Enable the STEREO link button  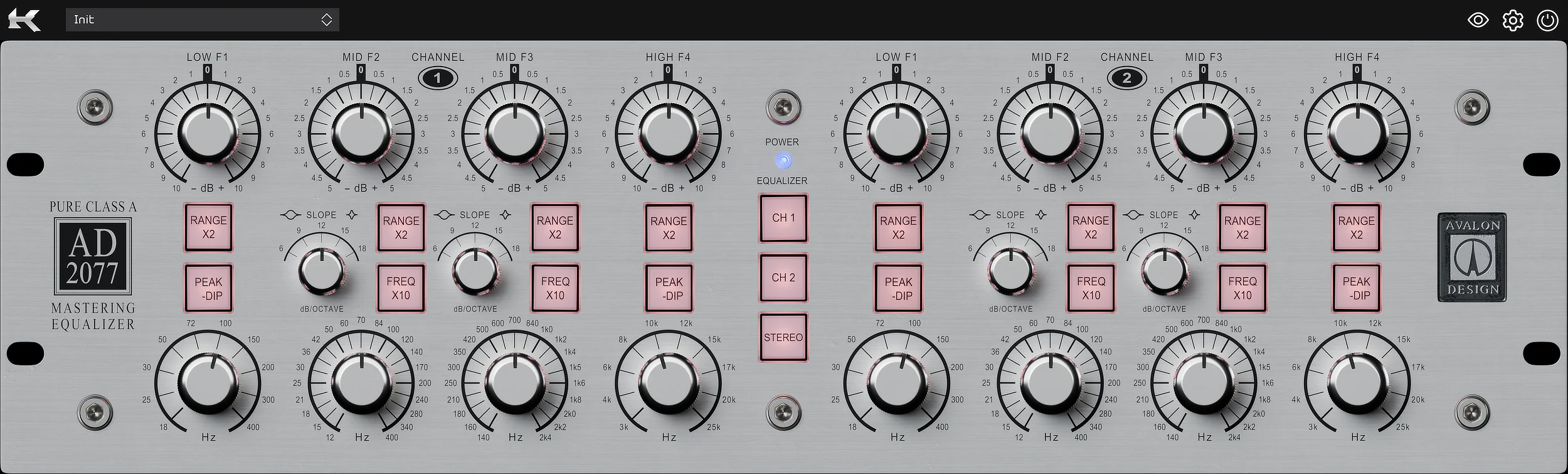click(783, 337)
